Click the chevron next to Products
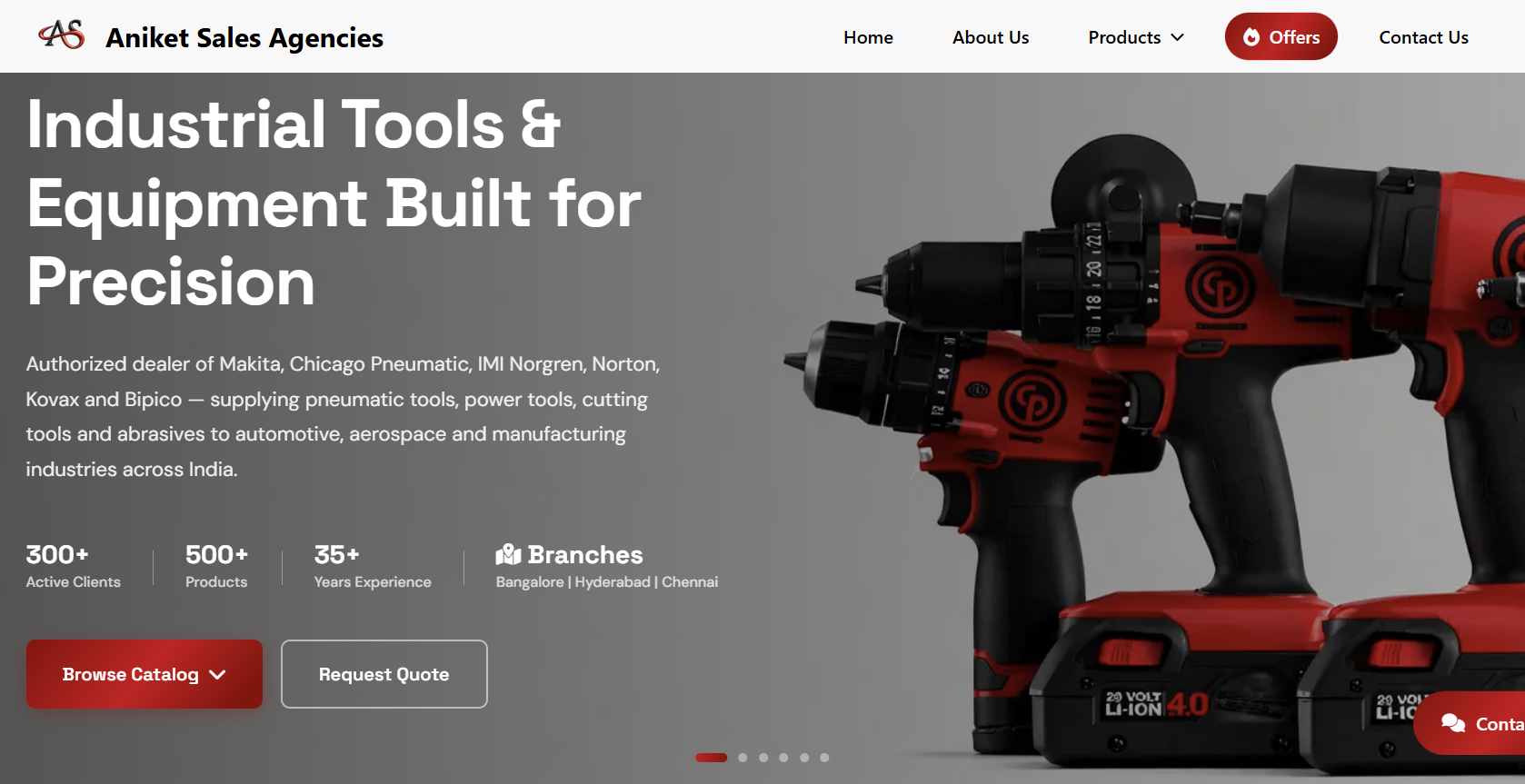 click(x=1178, y=37)
